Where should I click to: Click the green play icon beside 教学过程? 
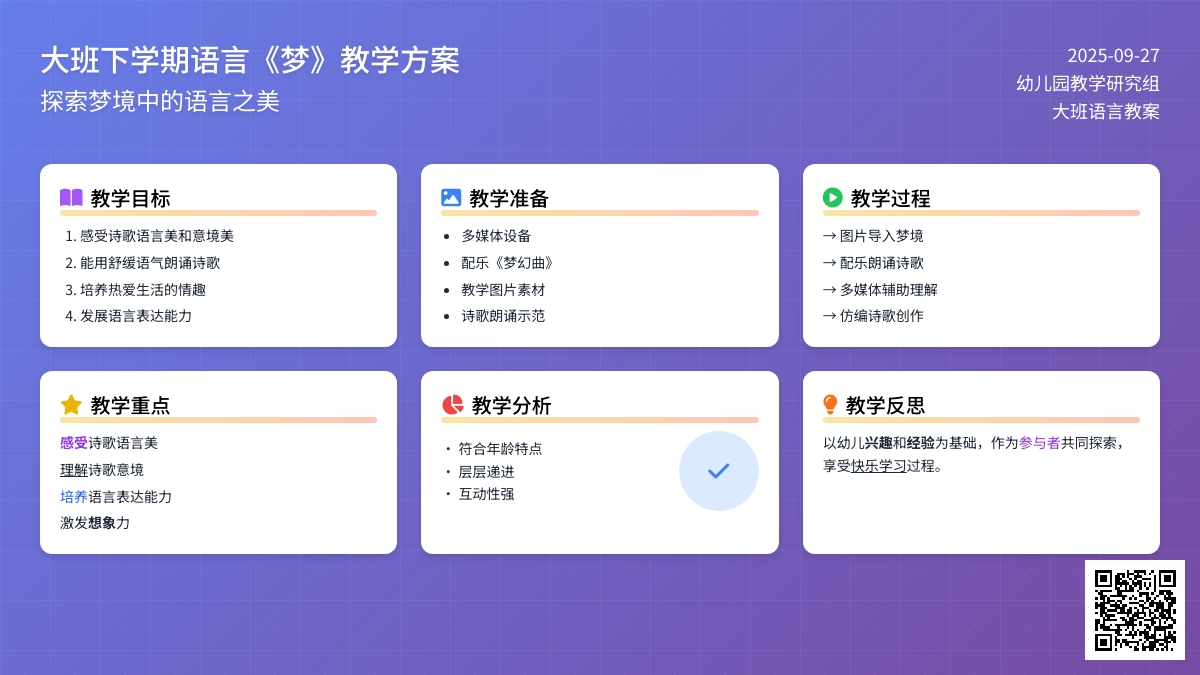point(832,198)
